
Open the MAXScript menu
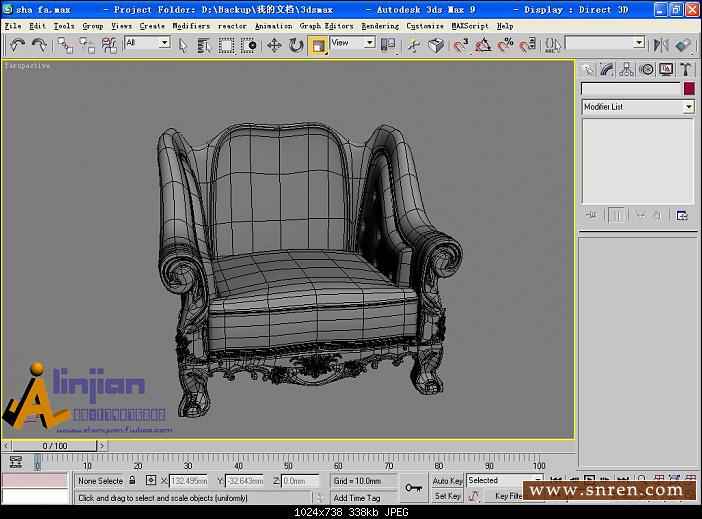click(470, 26)
